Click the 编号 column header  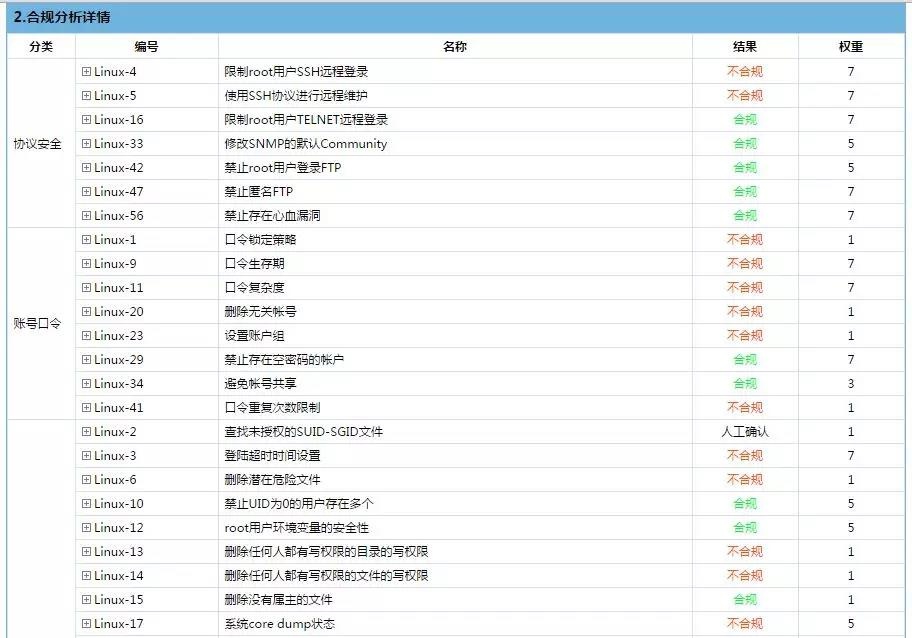point(146,47)
